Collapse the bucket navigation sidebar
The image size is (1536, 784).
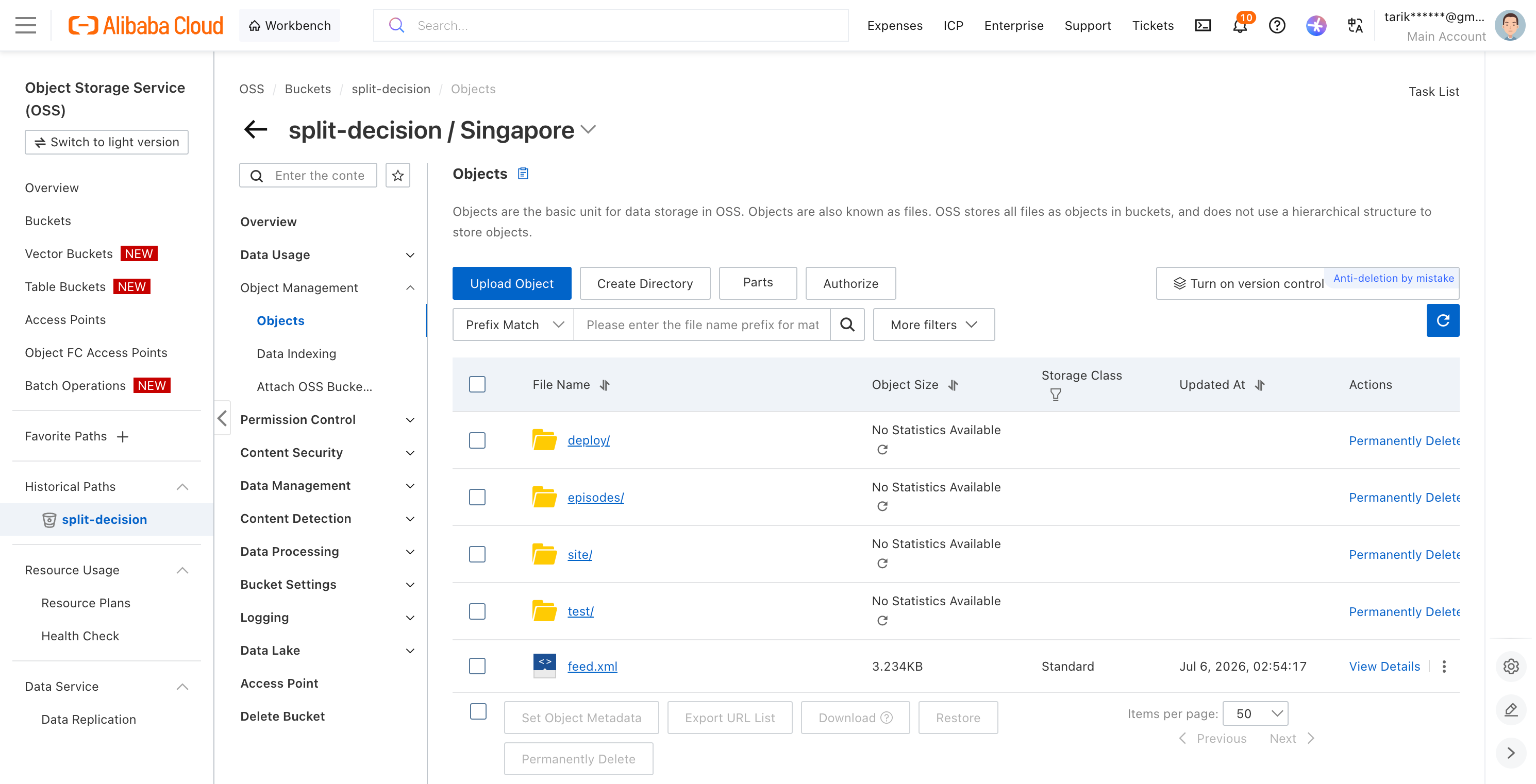click(x=222, y=418)
